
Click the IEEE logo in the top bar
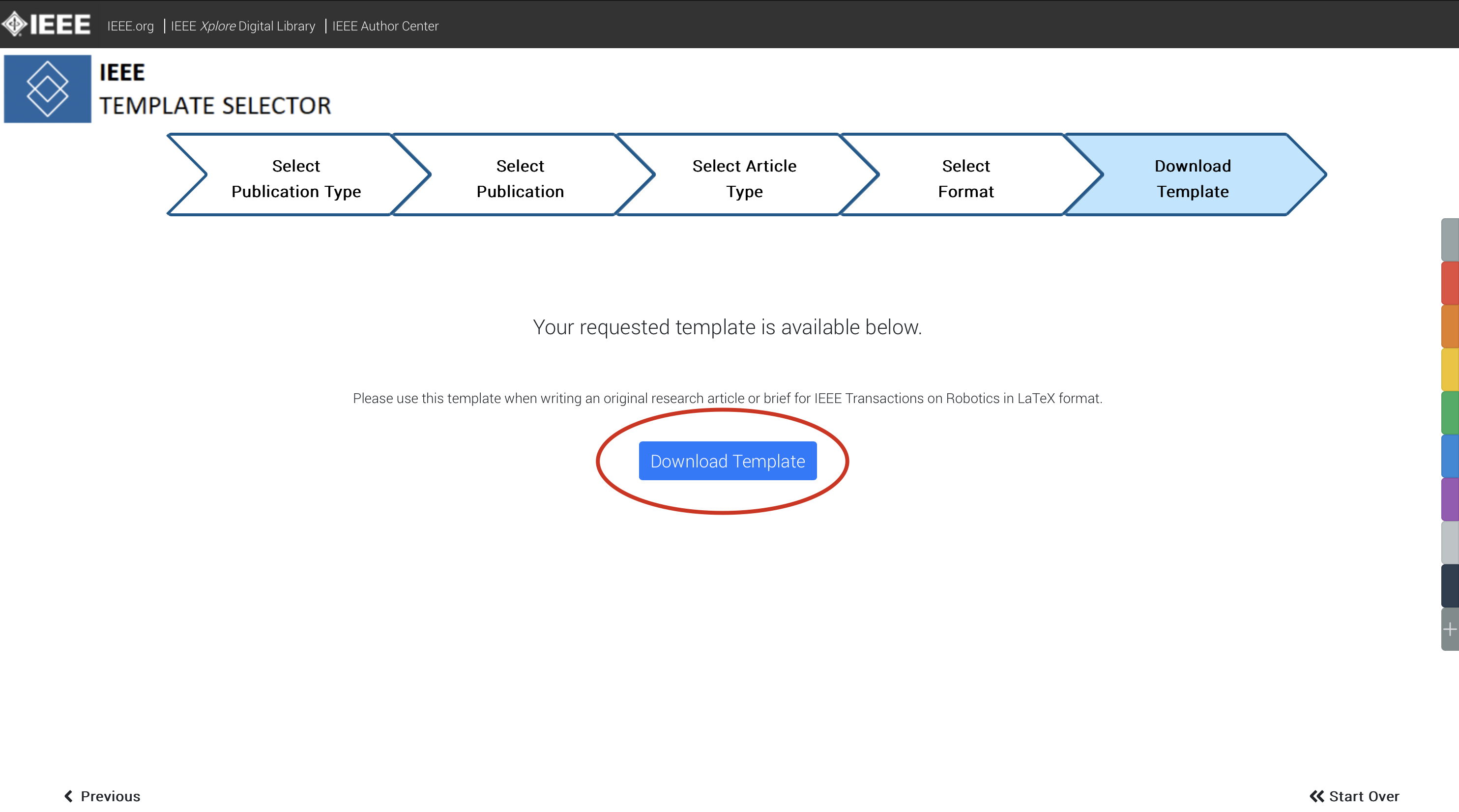pyautogui.click(x=46, y=25)
